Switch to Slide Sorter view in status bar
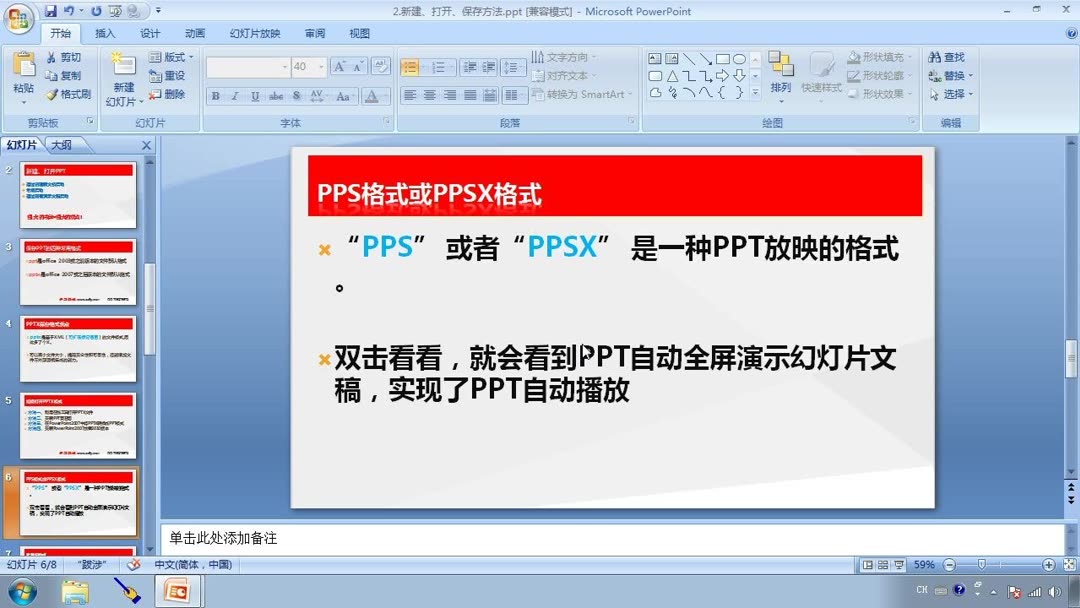1080x608 pixels. [x=884, y=563]
